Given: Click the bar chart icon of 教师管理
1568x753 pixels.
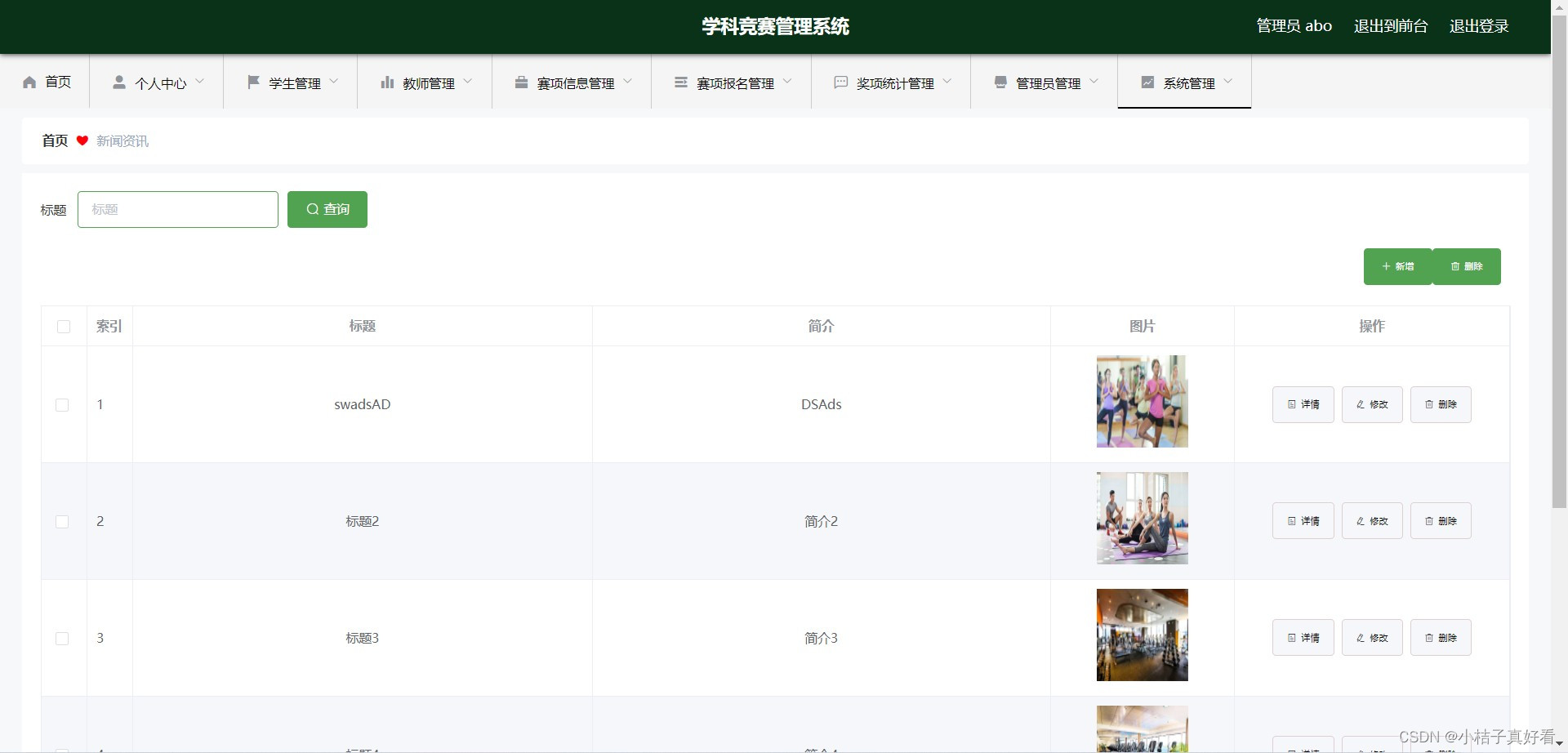Looking at the screenshot, I should pyautogui.click(x=387, y=82).
